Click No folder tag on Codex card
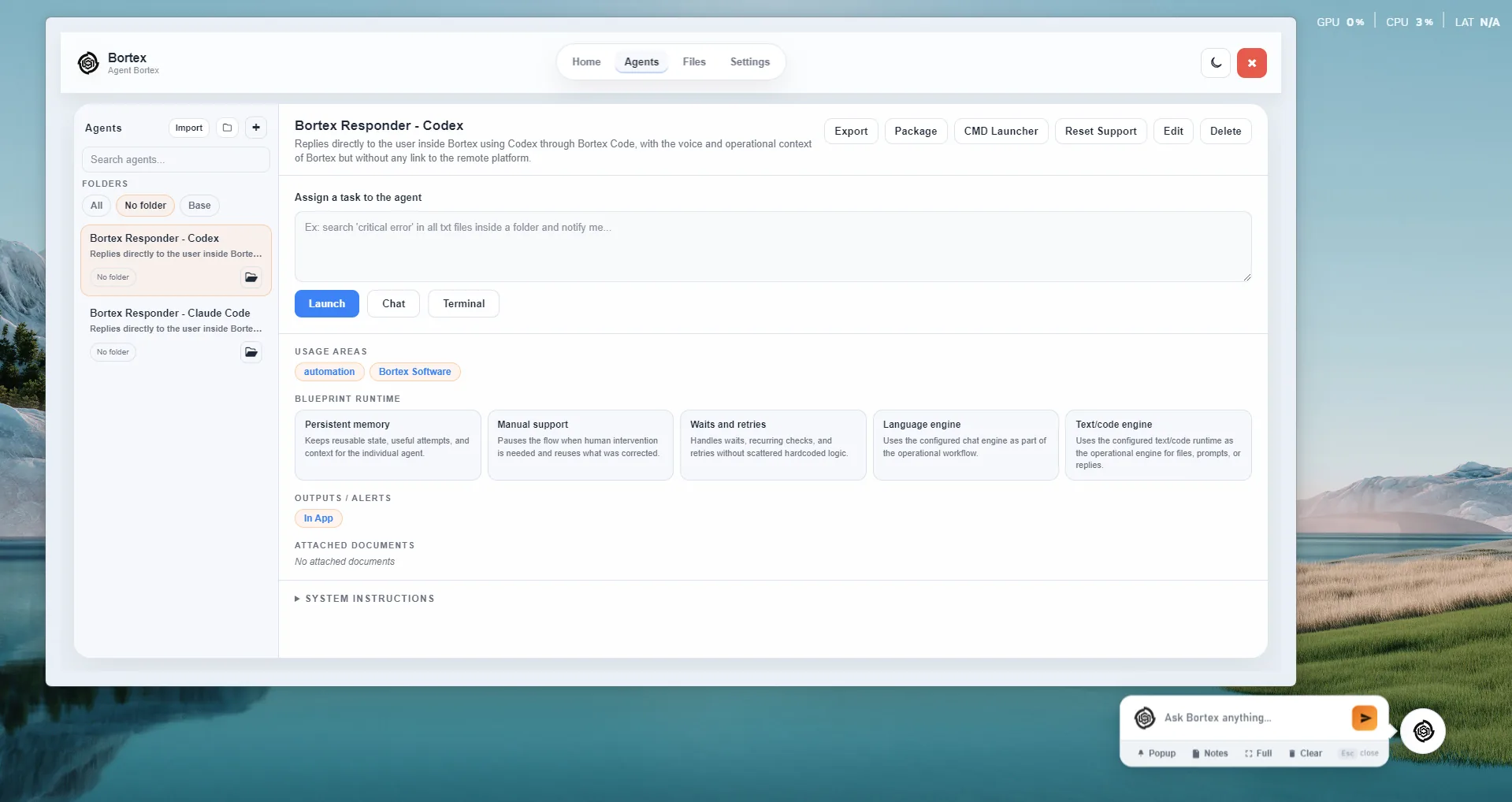 point(113,277)
